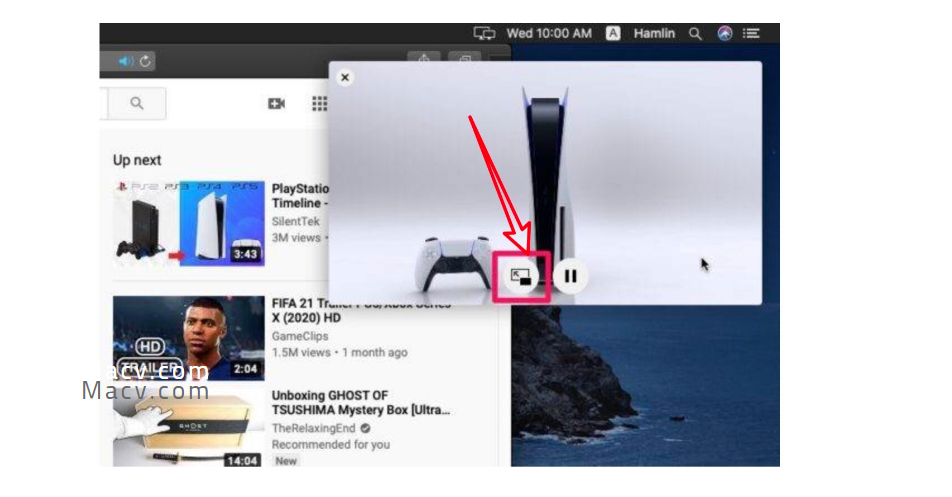952x497 pixels.
Task: Click Unboxing GHOST OF TSUSHIMA Mystery Box title
Action: [x=361, y=402]
